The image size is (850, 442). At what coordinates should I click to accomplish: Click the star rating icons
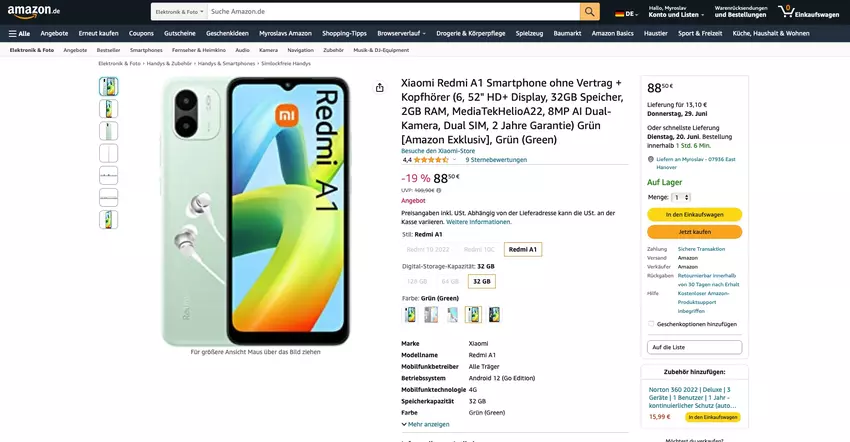click(431, 159)
